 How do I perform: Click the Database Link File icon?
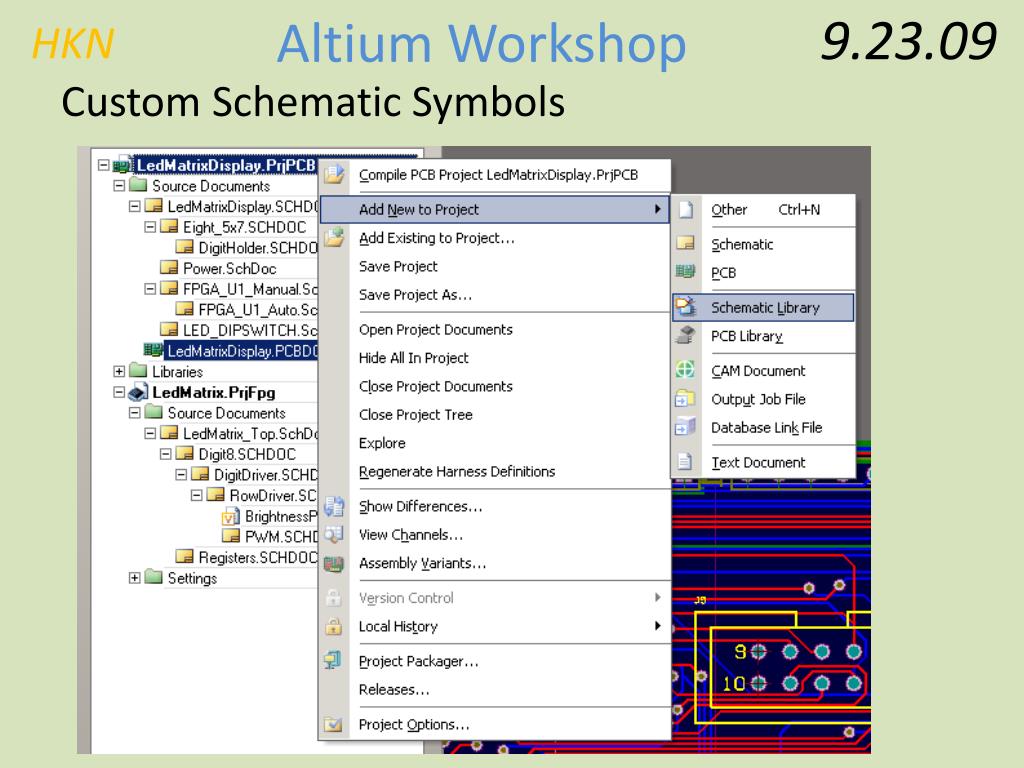(685, 426)
